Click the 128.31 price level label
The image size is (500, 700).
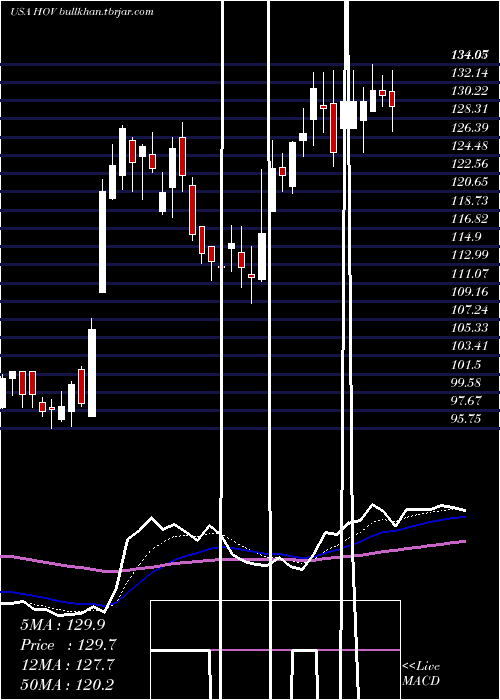[x=470, y=109]
